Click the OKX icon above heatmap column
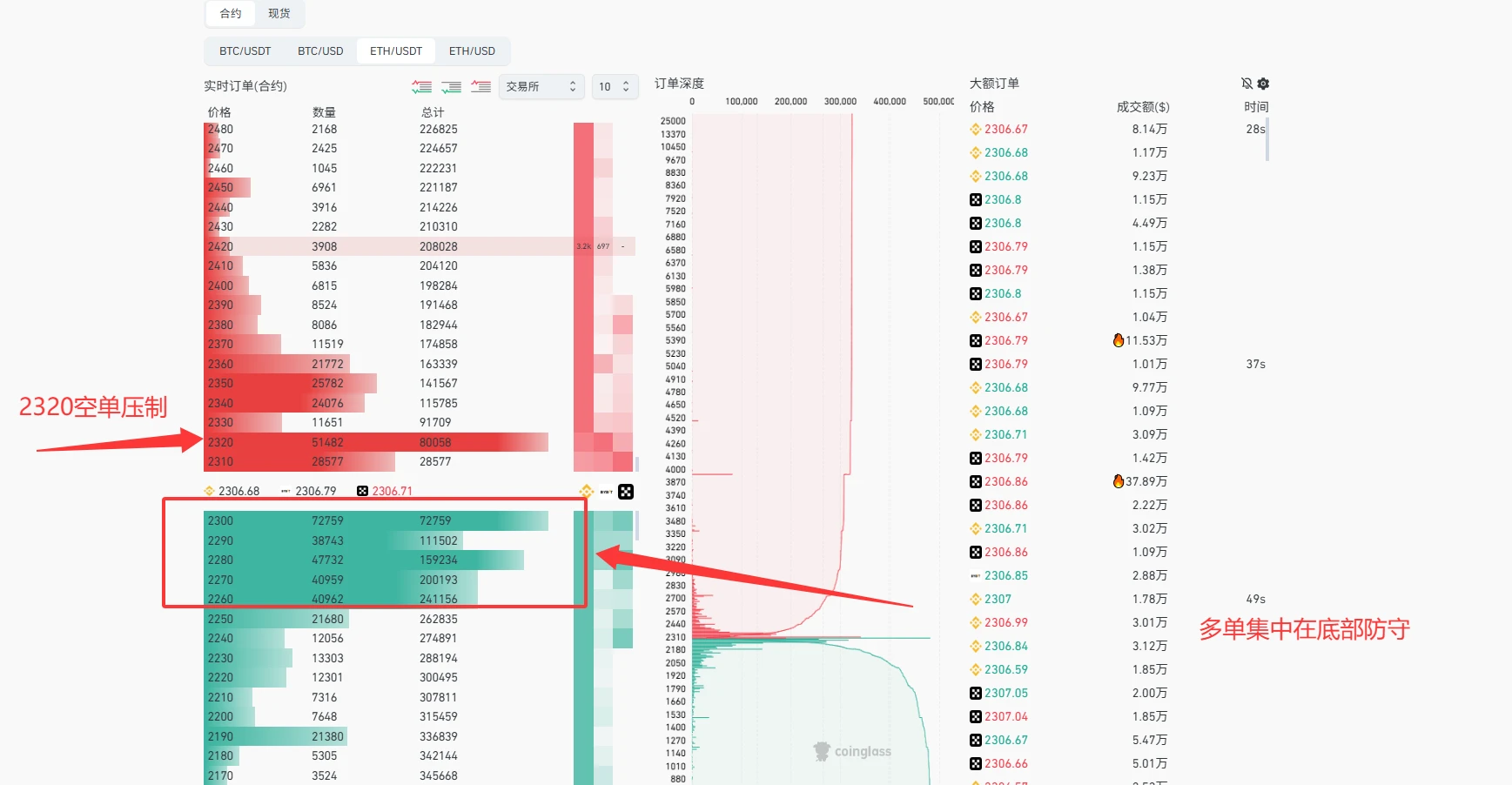This screenshot has width=1512, height=785. 626,492
